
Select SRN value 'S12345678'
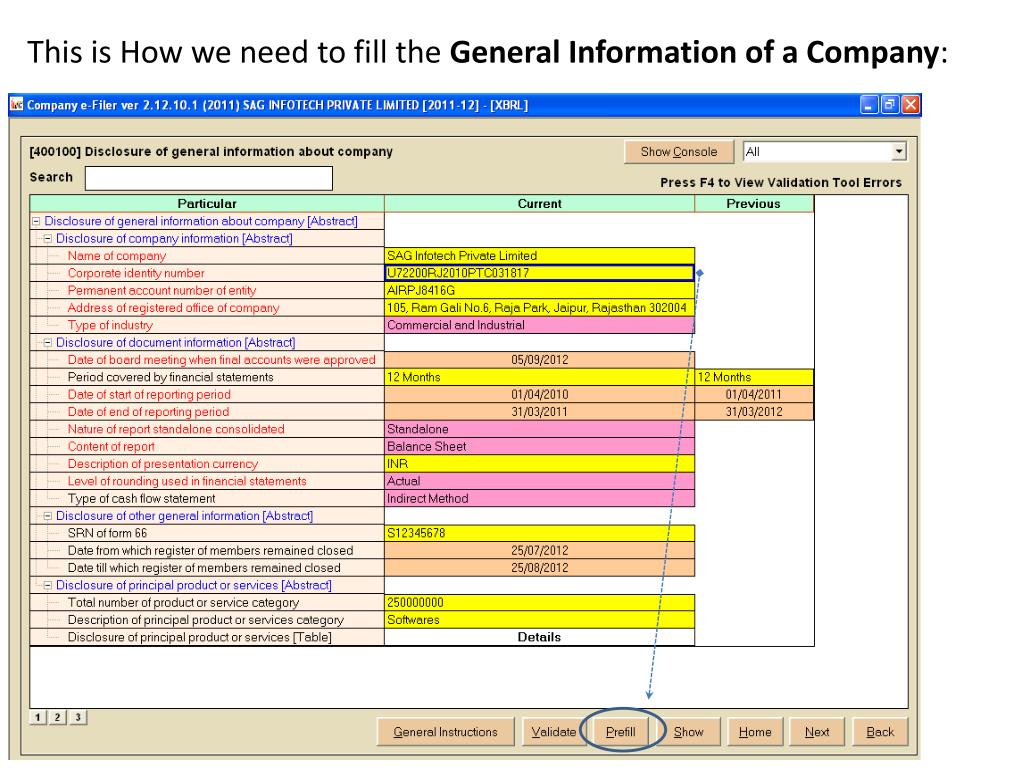[539, 533]
